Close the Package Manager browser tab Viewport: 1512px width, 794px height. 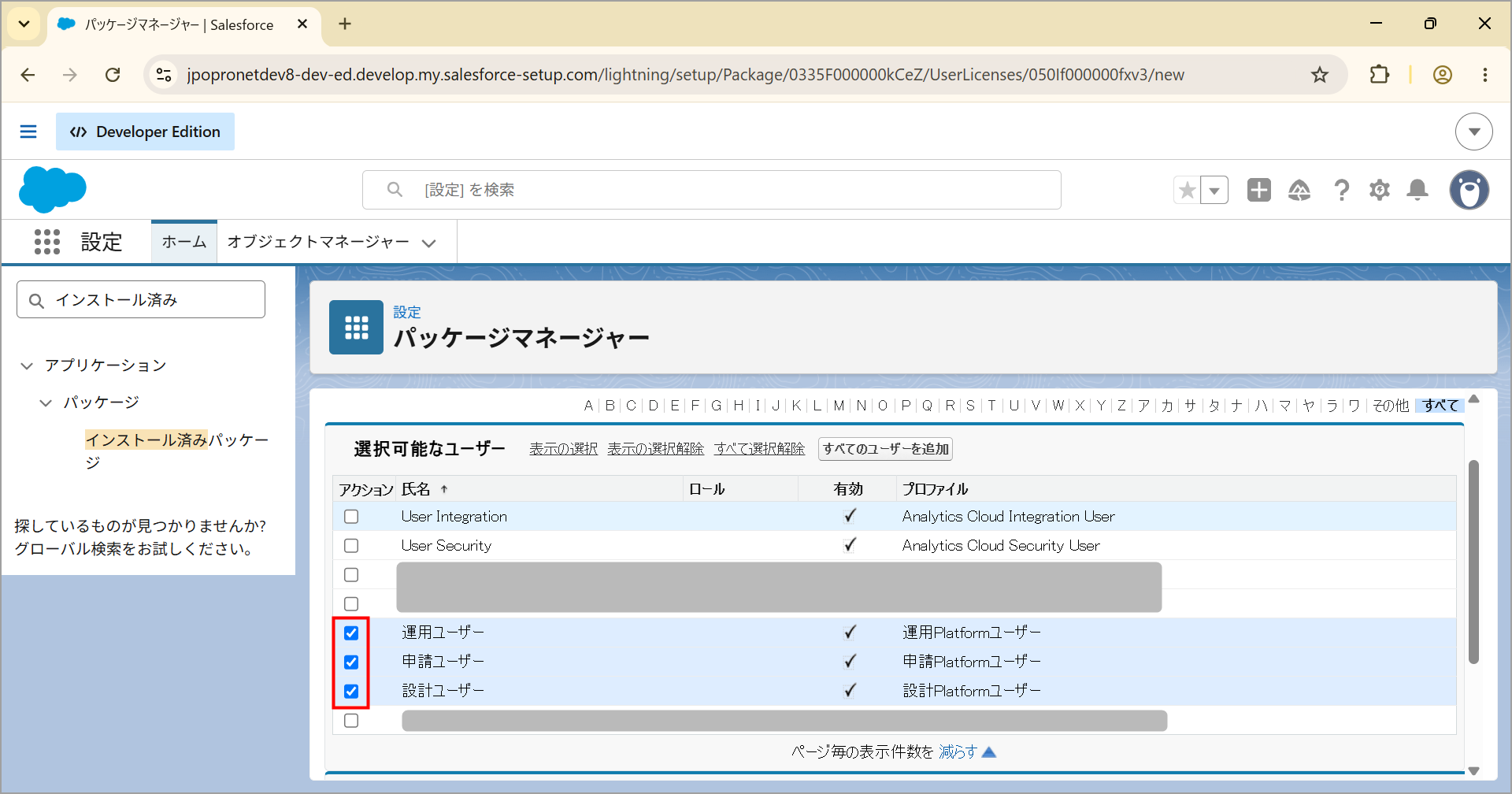click(x=302, y=24)
